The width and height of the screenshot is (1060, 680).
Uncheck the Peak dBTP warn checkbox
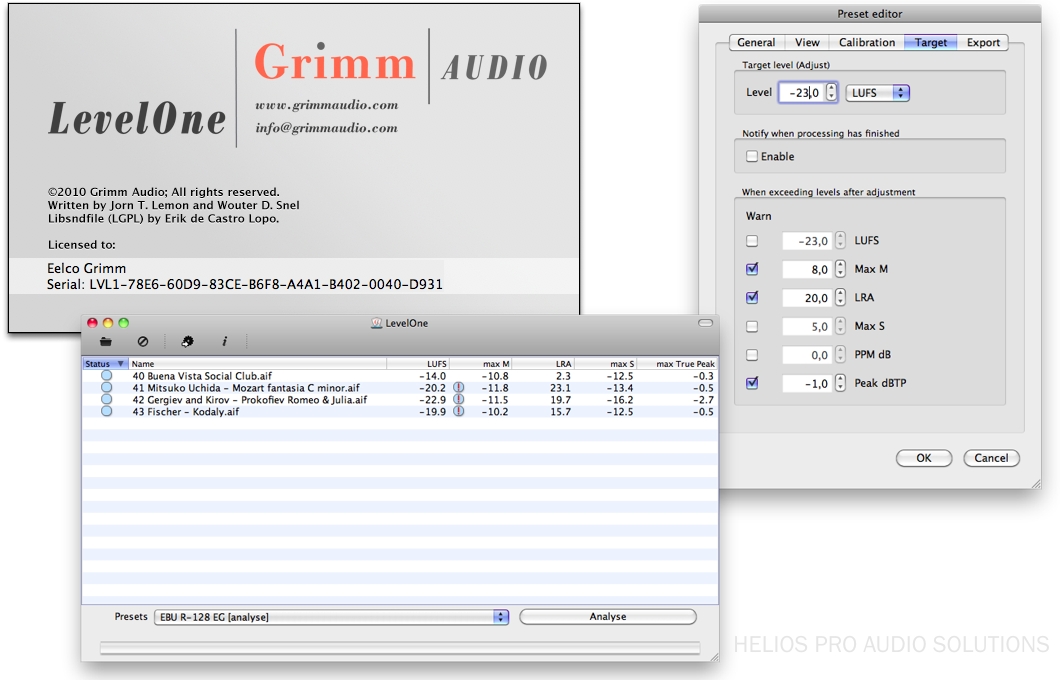click(752, 383)
